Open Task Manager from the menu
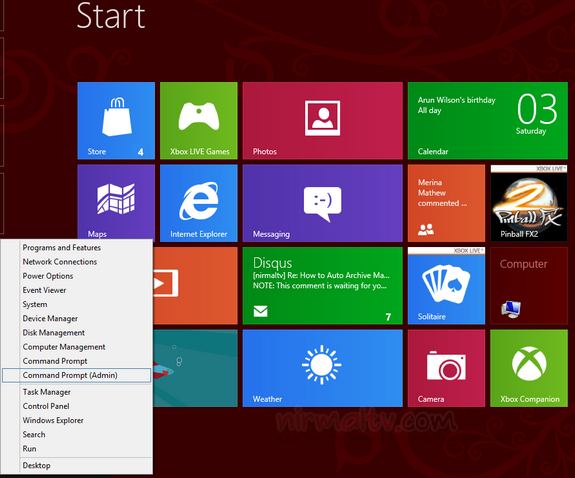The image size is (575, 478). [77, 392]
